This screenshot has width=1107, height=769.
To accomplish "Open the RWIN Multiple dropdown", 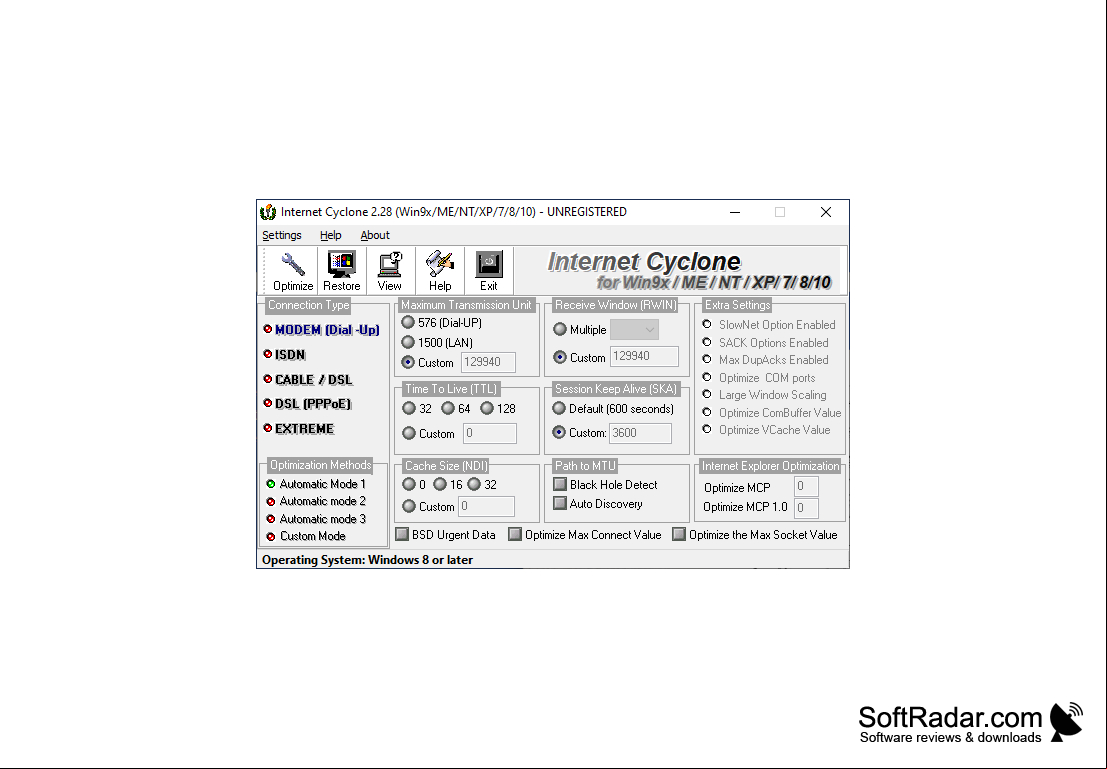I will [634, 330].
